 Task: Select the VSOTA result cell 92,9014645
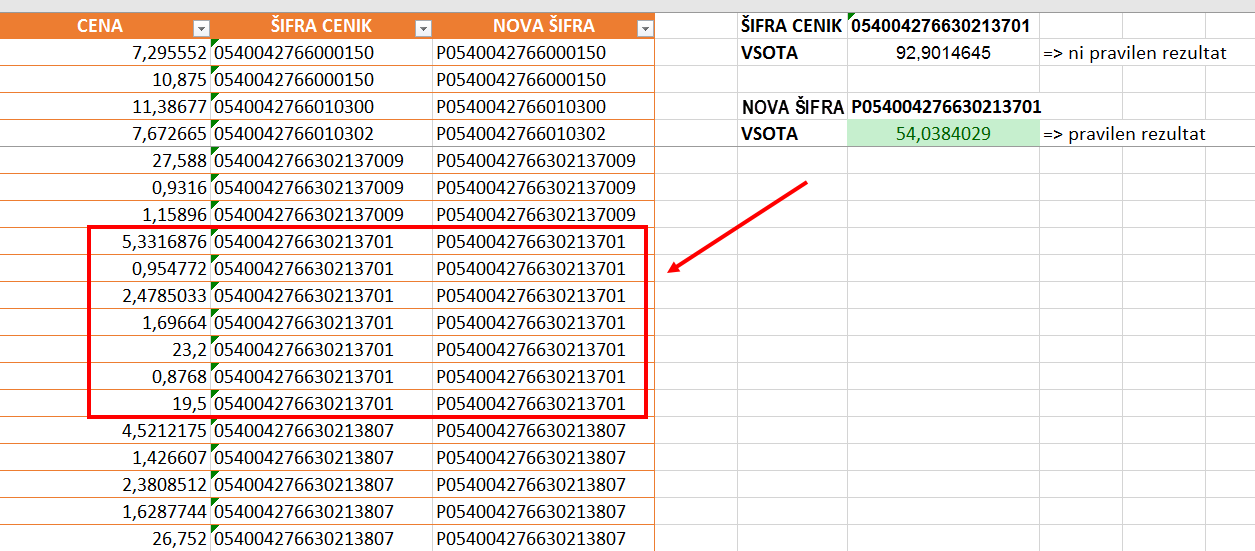(942, 53)
